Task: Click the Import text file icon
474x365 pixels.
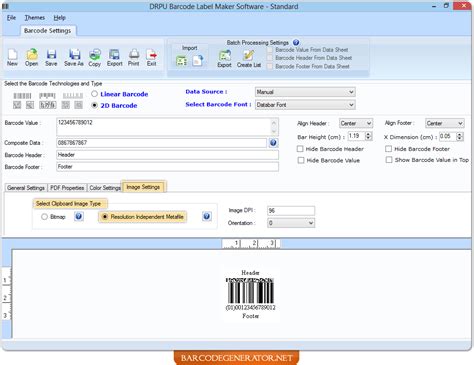Action: pyautogui.click(x=197, y=61)
